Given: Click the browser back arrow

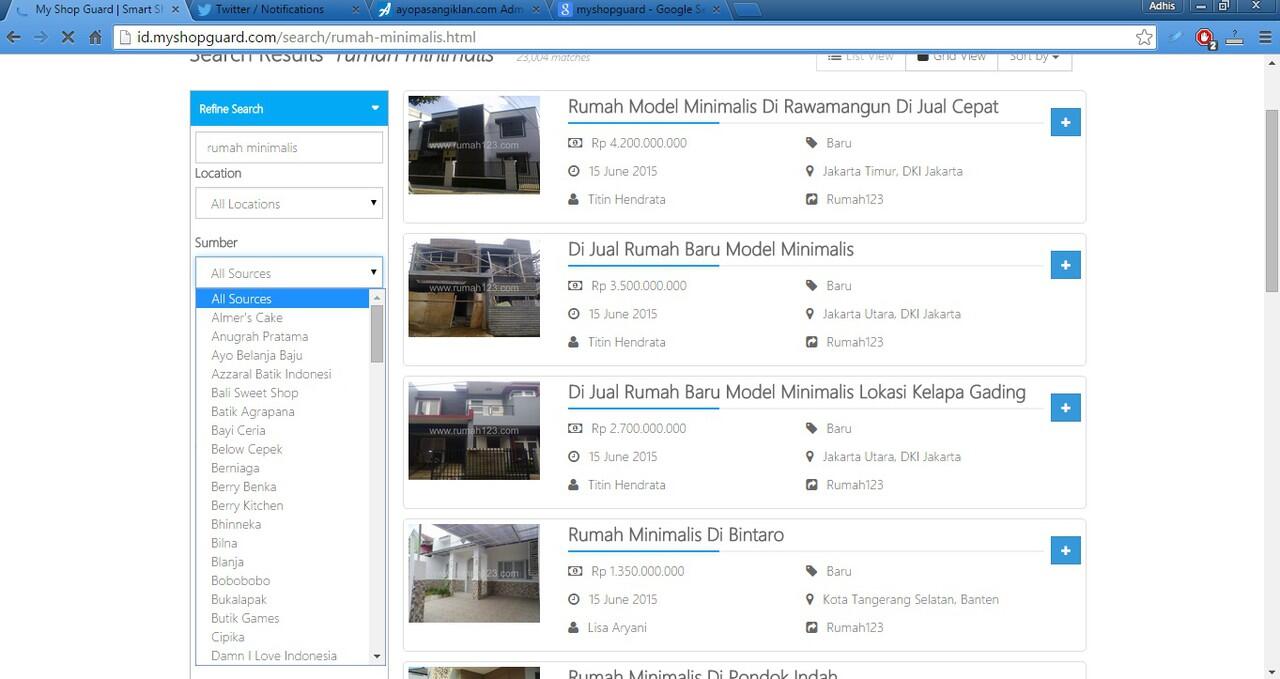Looking at the screenshot, I should (x=14, y=37).
